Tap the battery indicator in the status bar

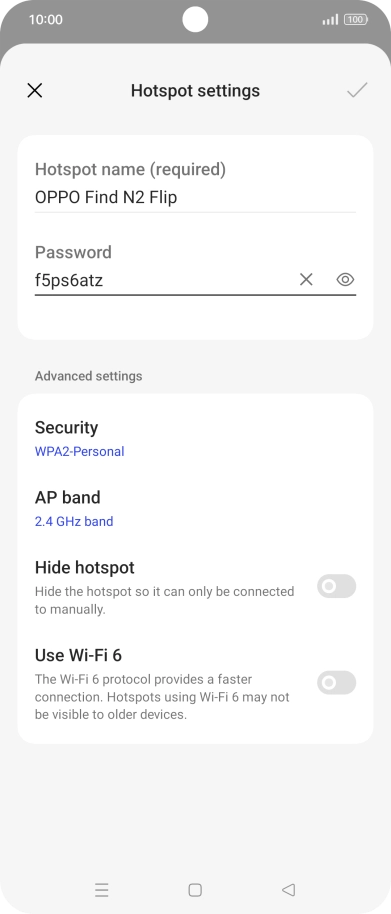coord(355,20)
